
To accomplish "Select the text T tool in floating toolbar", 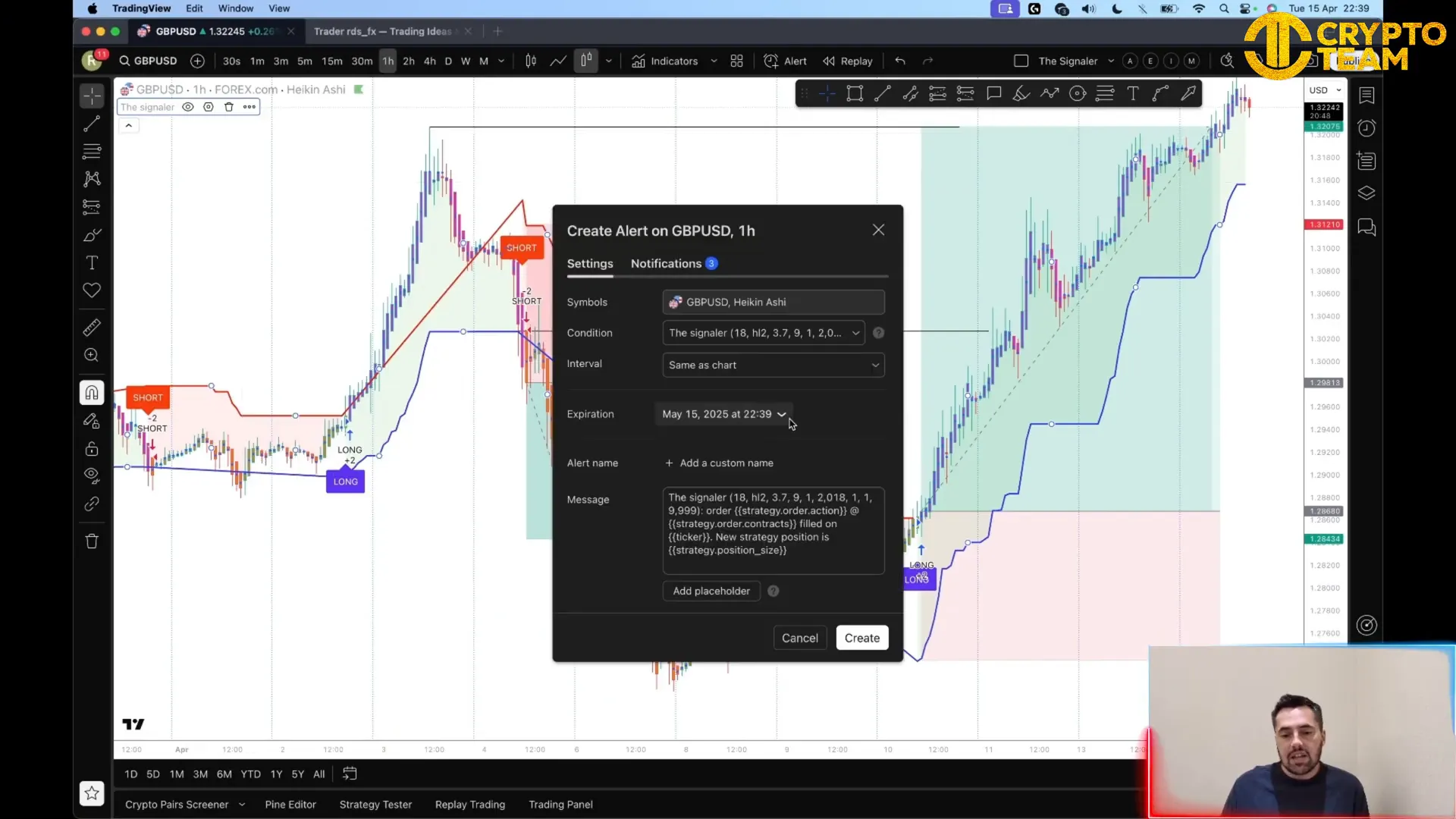I will (1133, 94).
